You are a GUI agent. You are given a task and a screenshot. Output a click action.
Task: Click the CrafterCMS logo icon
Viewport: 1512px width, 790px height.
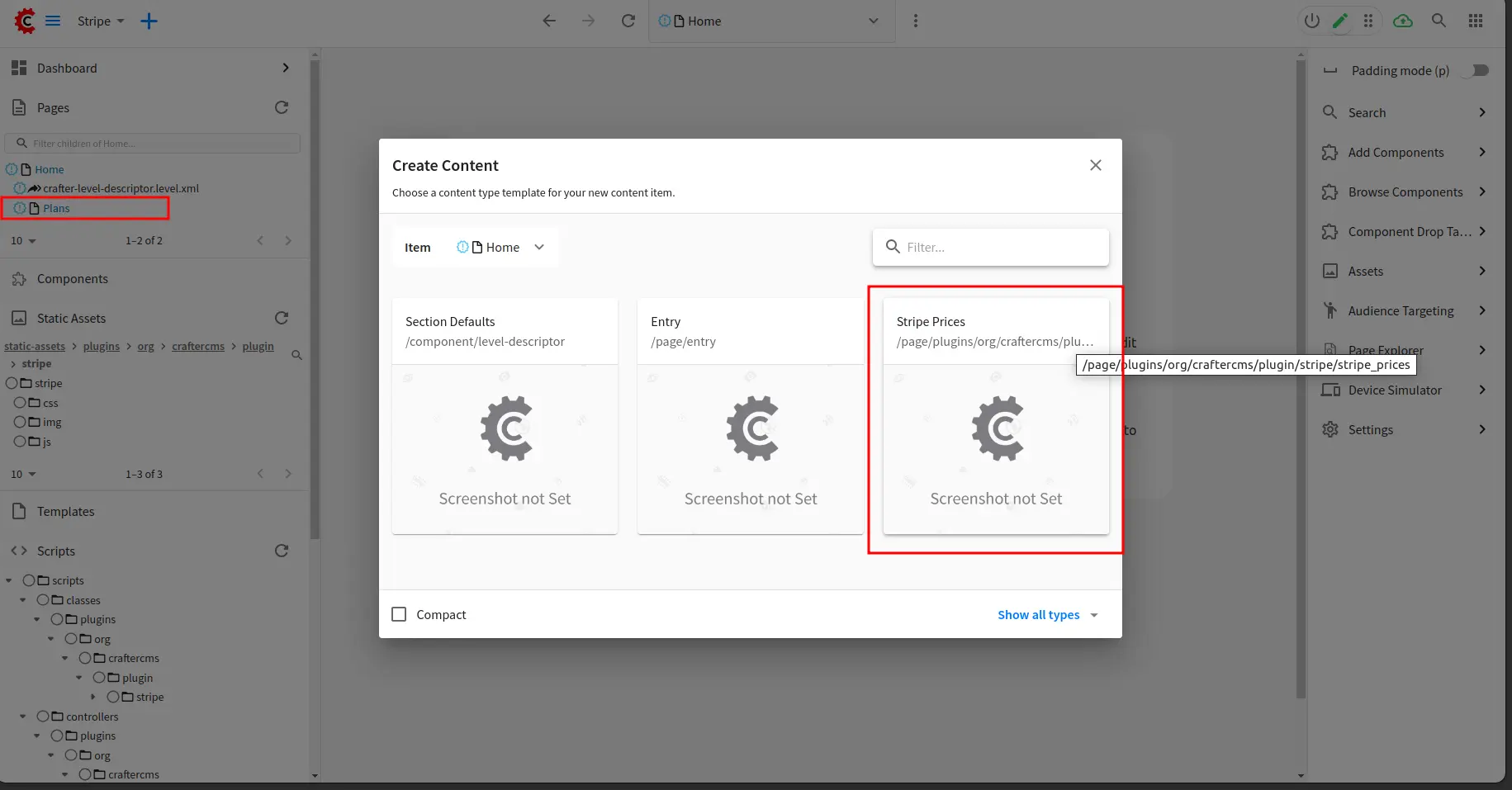pos(25,21)
